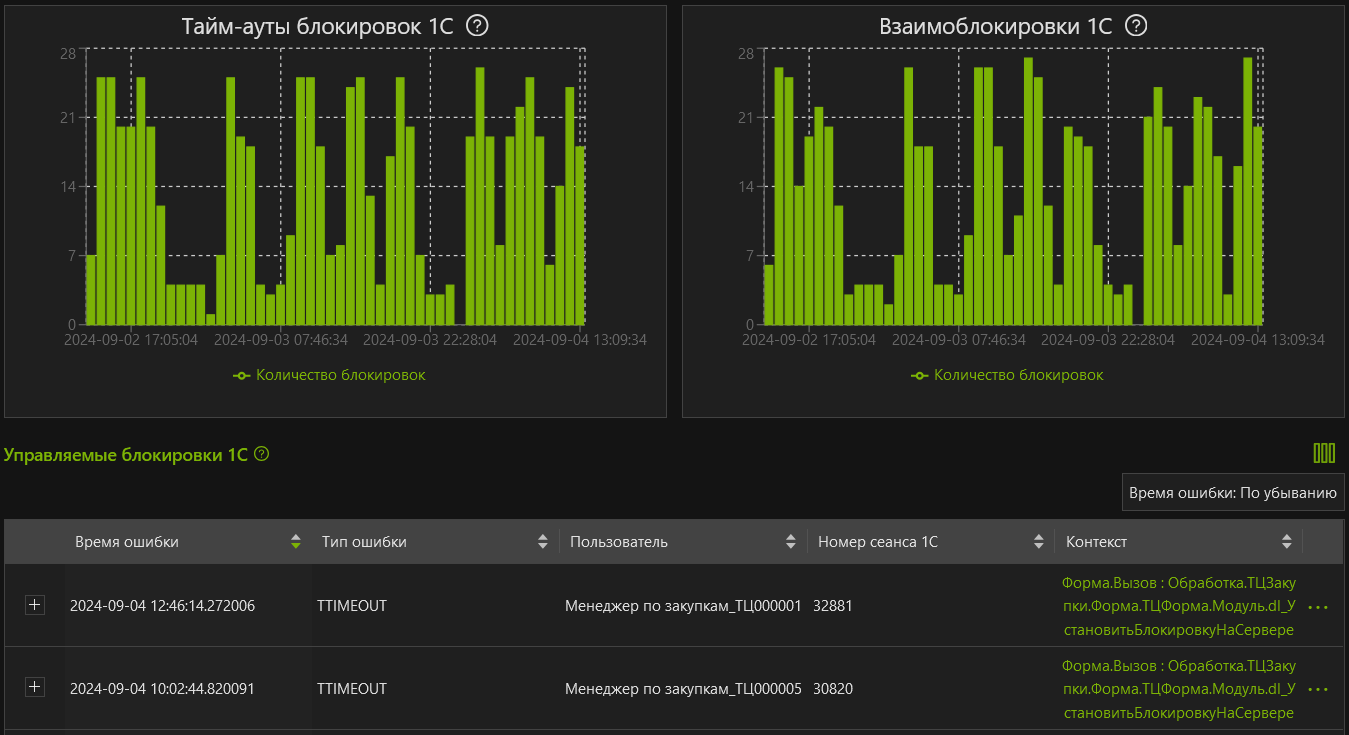
Task: Toggle Количество блокировок legend in Взаимоблокировки chart
Action: tap(1008, 375)
